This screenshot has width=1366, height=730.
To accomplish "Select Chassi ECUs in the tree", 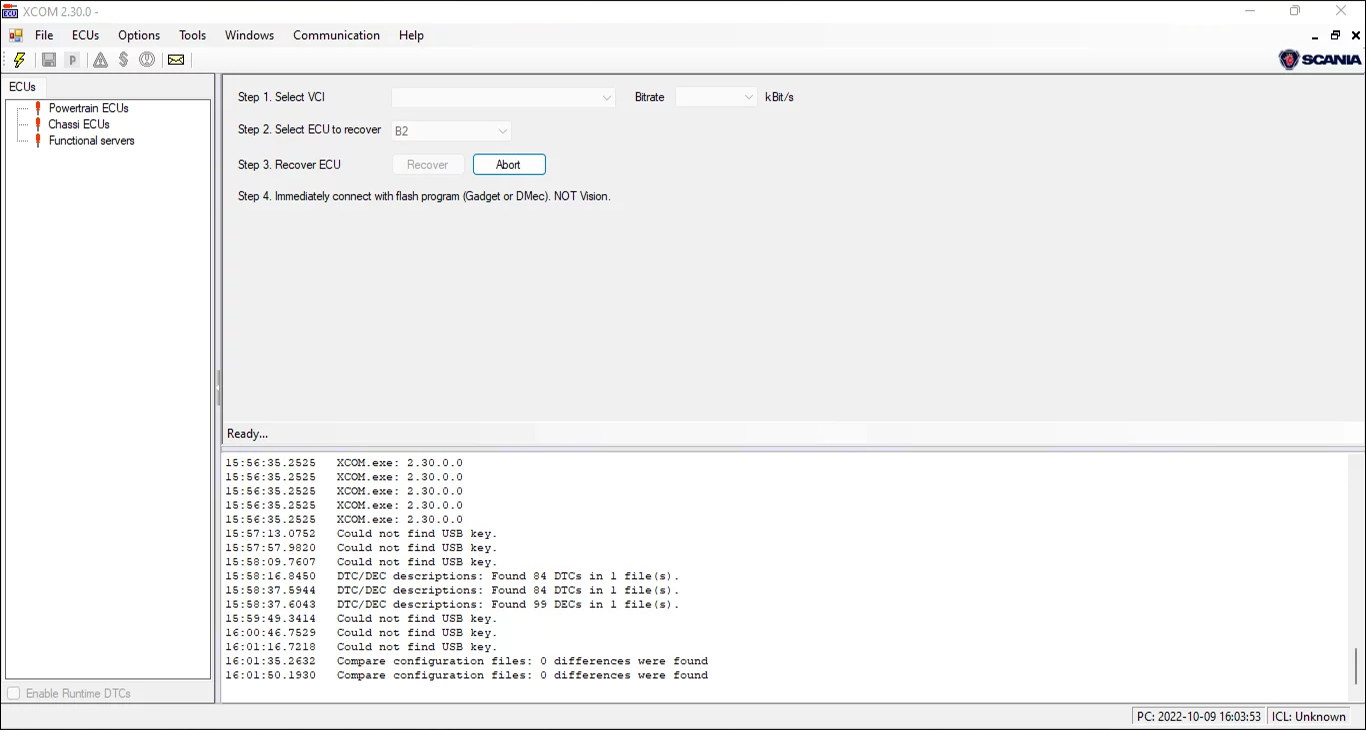I will pos(79,124).
